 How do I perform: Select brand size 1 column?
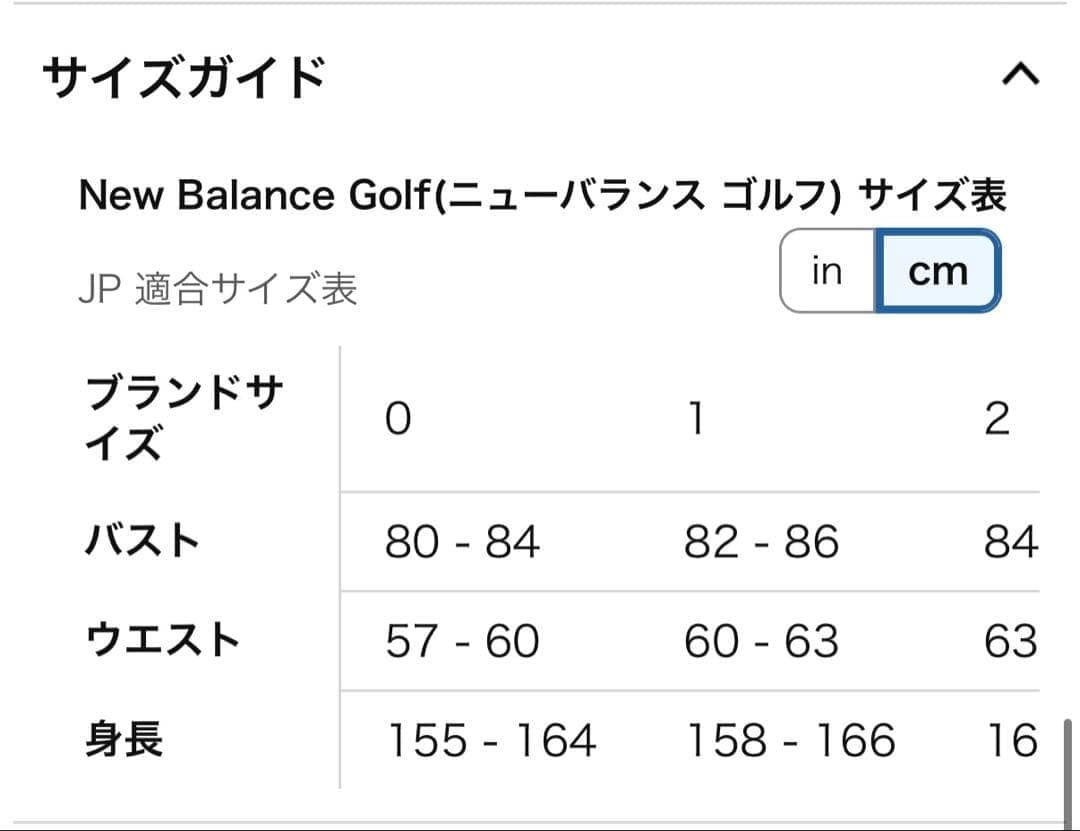[696, 420]
